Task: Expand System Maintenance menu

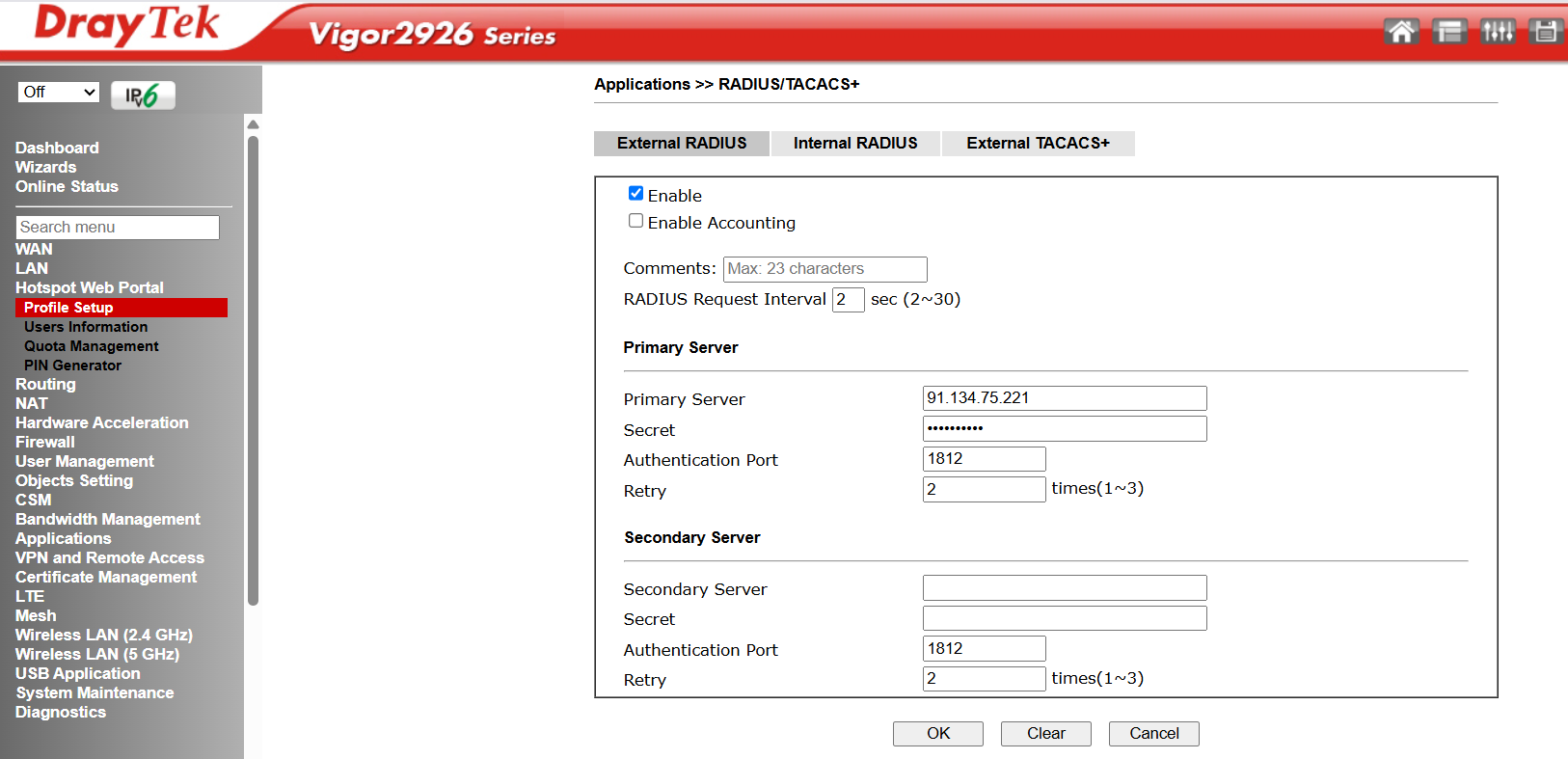Action: click(x=95, y=692)
